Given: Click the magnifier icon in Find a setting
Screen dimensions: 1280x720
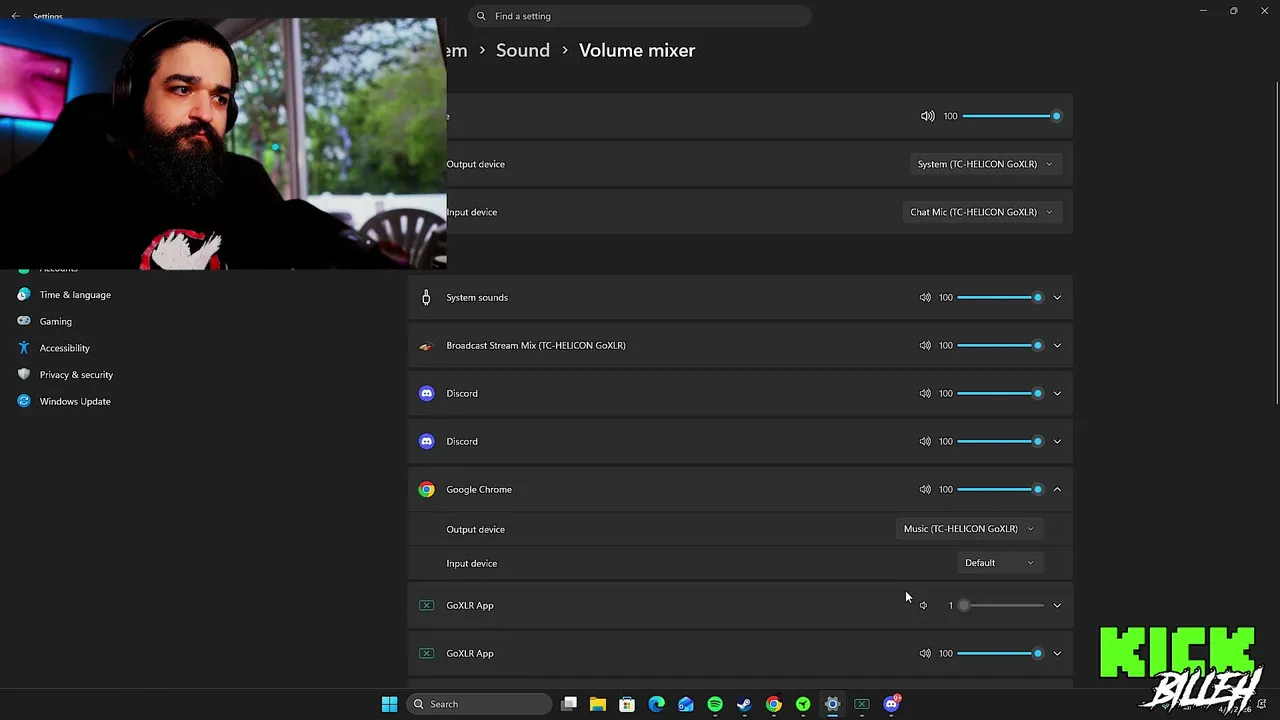Looking at the screenshot, I should pos(481,16).
